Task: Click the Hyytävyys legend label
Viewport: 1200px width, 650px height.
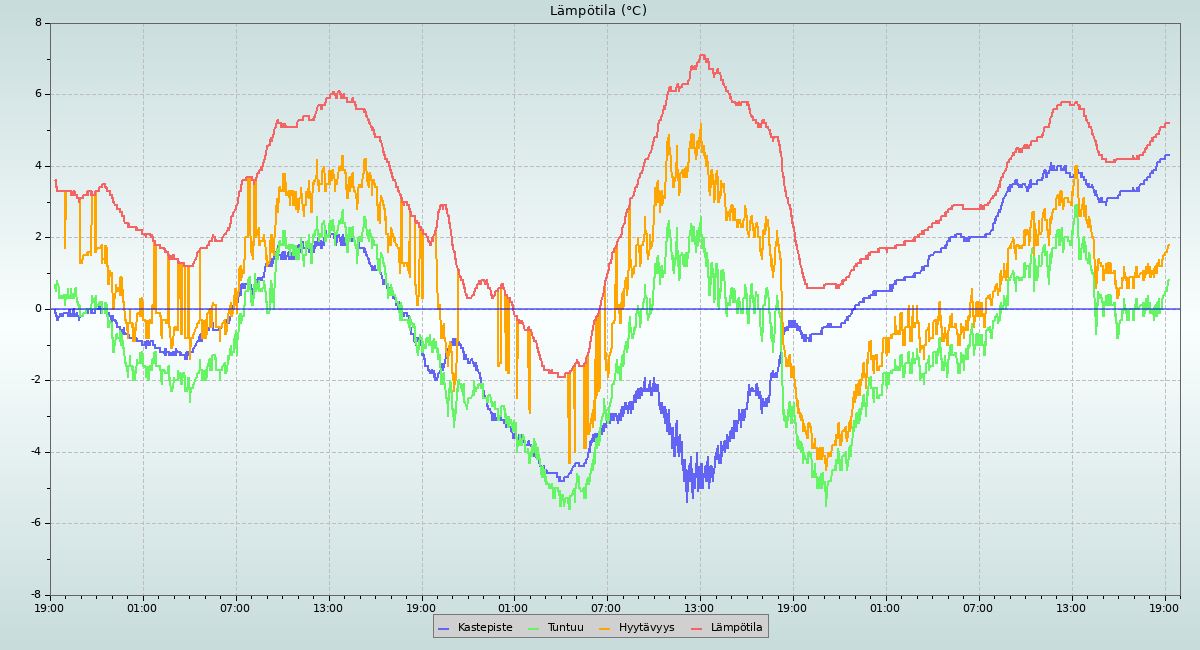Action: click(x=646, y=627)
